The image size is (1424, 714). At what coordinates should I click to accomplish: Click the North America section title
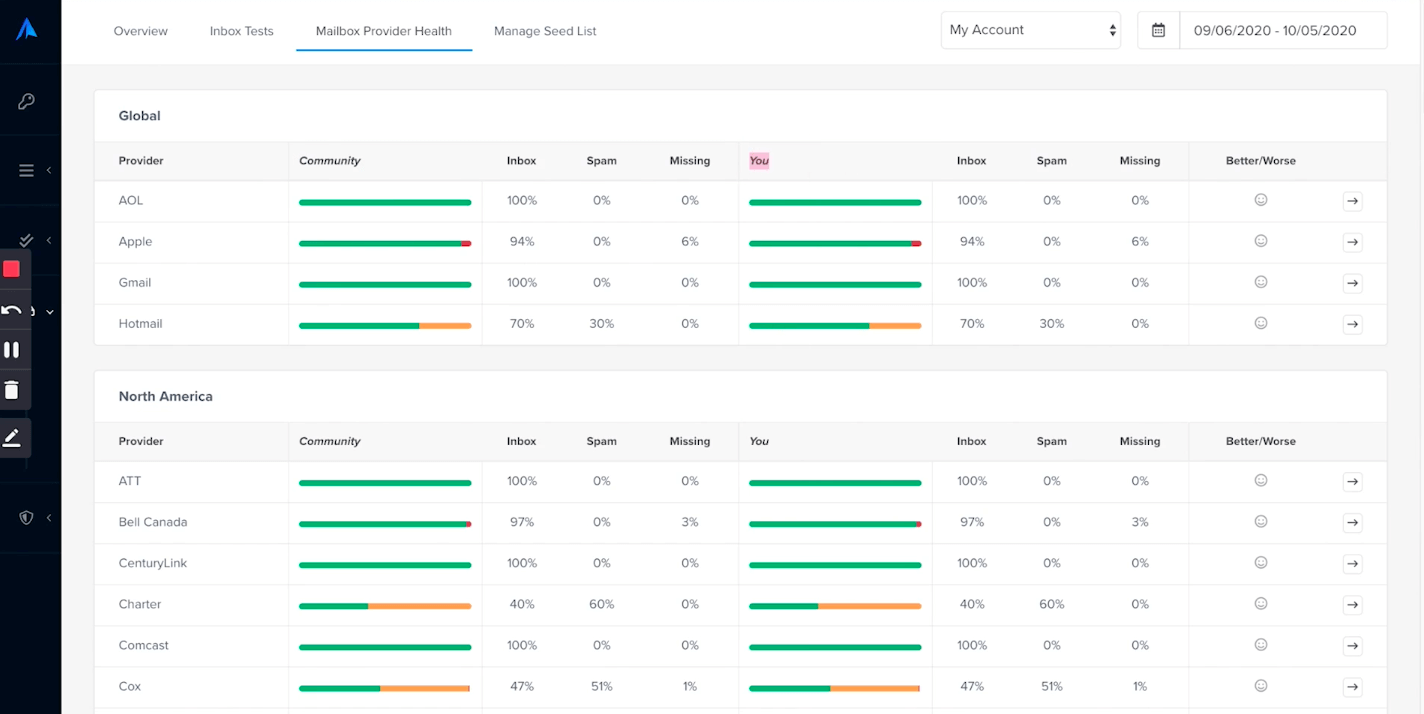point(166,396)
